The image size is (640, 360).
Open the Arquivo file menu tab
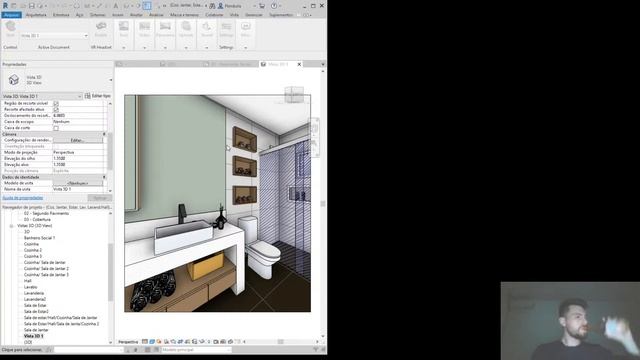coord(11,15)
